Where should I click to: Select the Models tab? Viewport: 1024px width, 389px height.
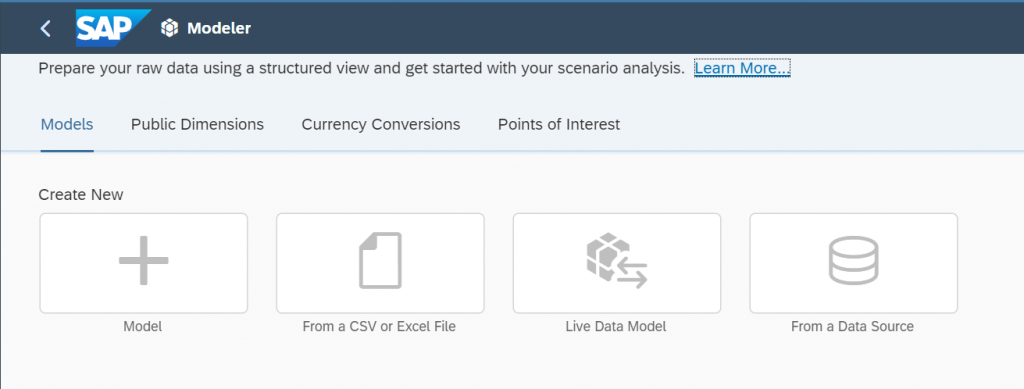tap(67, 124)
